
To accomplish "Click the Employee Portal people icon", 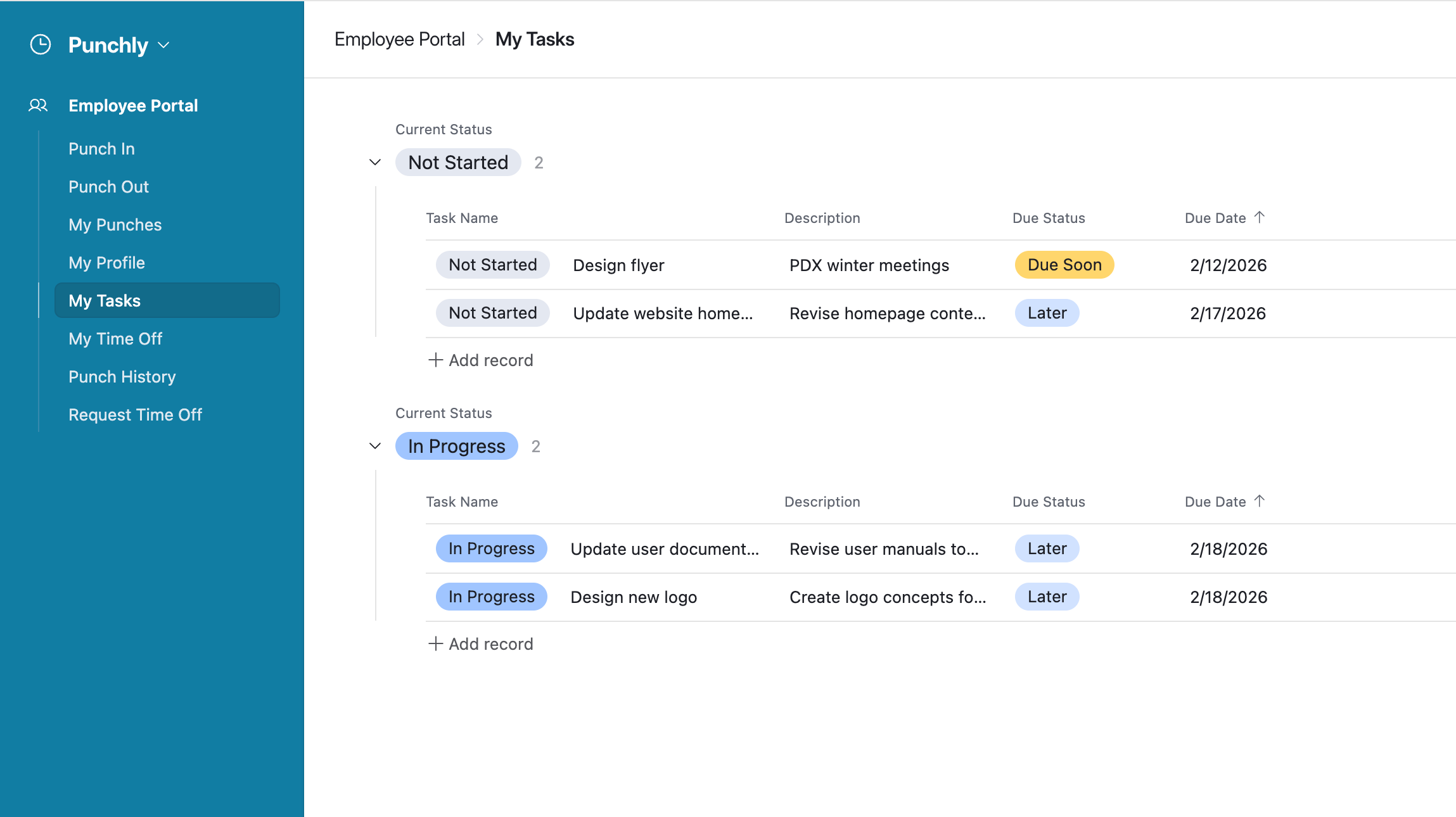I will point(38,105).
